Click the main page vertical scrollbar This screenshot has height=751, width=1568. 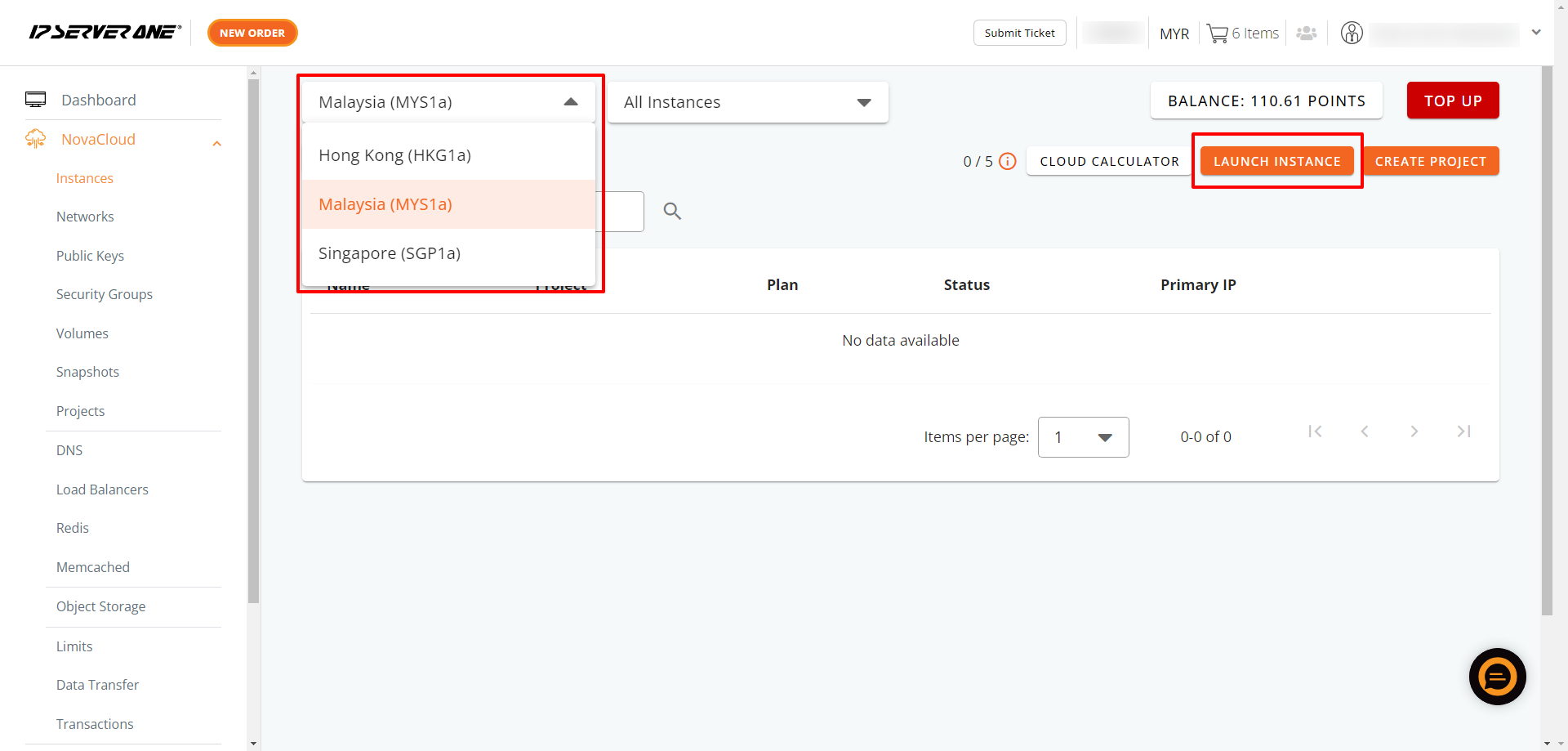pos(1547,340)
